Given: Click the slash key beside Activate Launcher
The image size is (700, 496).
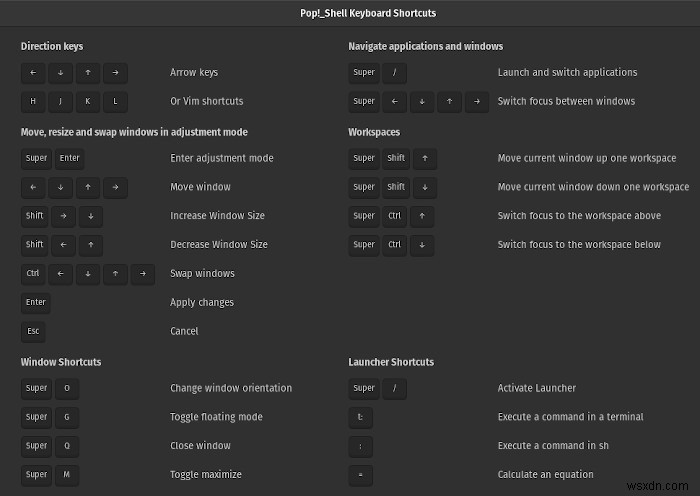Looking at the screenshot, I should [394, 388].
